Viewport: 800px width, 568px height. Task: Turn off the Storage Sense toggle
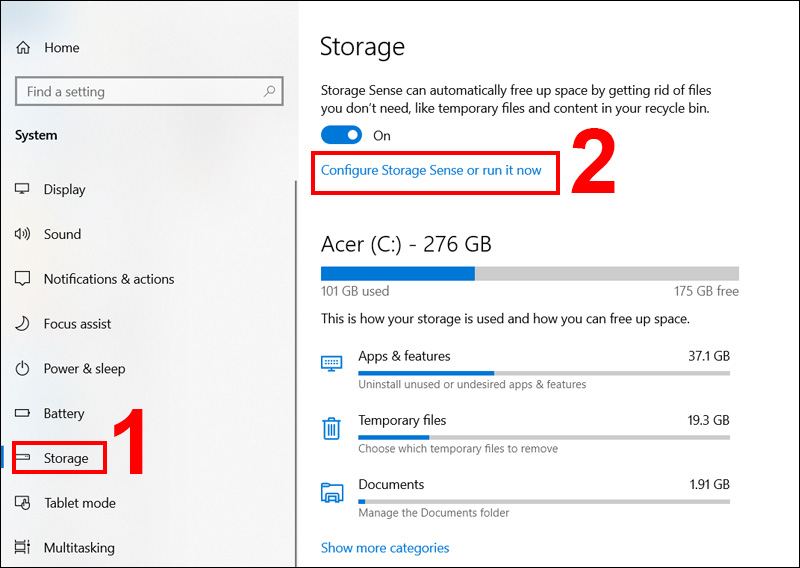tap(342, 135)
